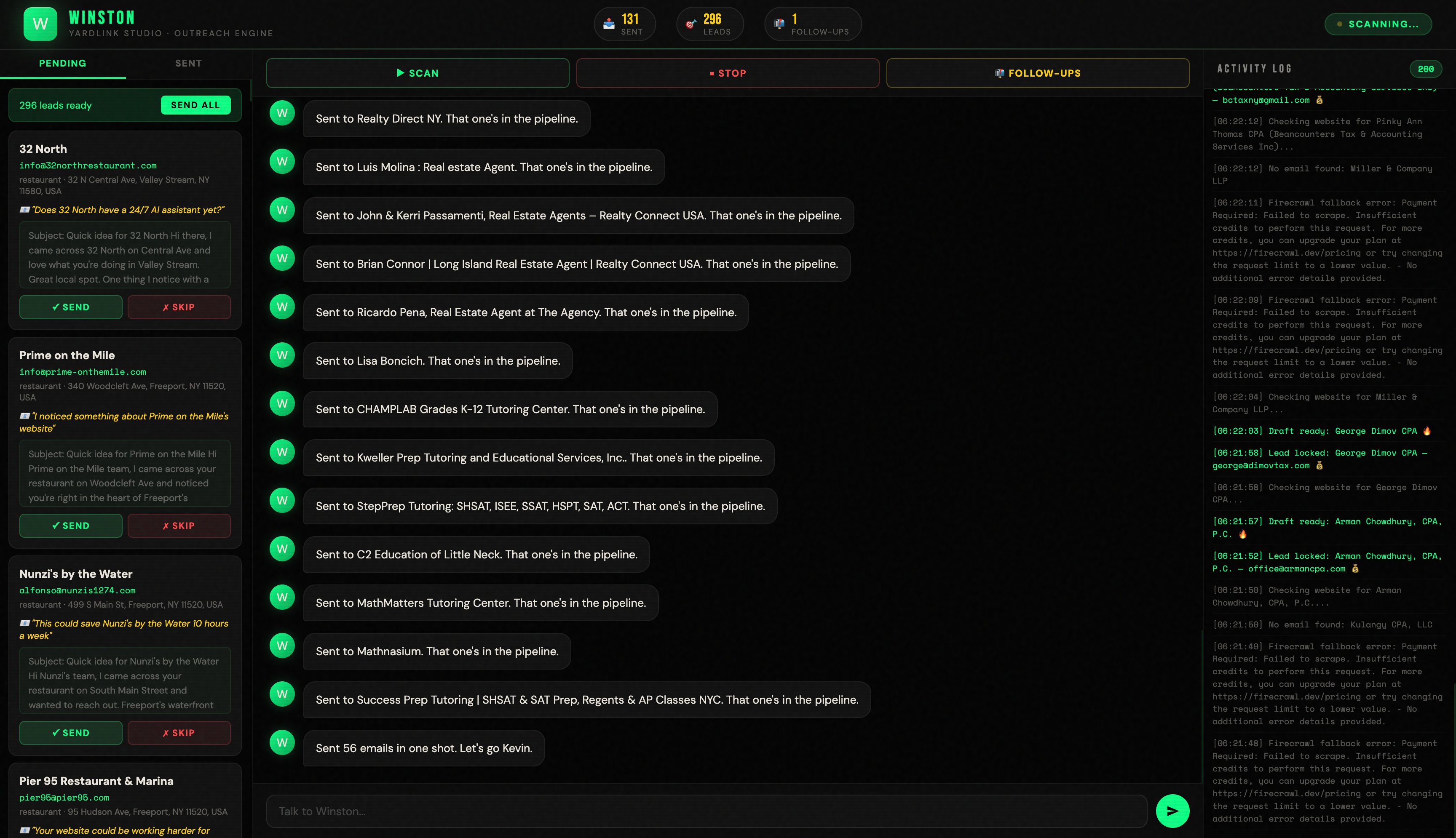The height and width of the screenshot is (838, 1456).
Task: Switch to the Pending tab
Action: [x=63, y=63]
